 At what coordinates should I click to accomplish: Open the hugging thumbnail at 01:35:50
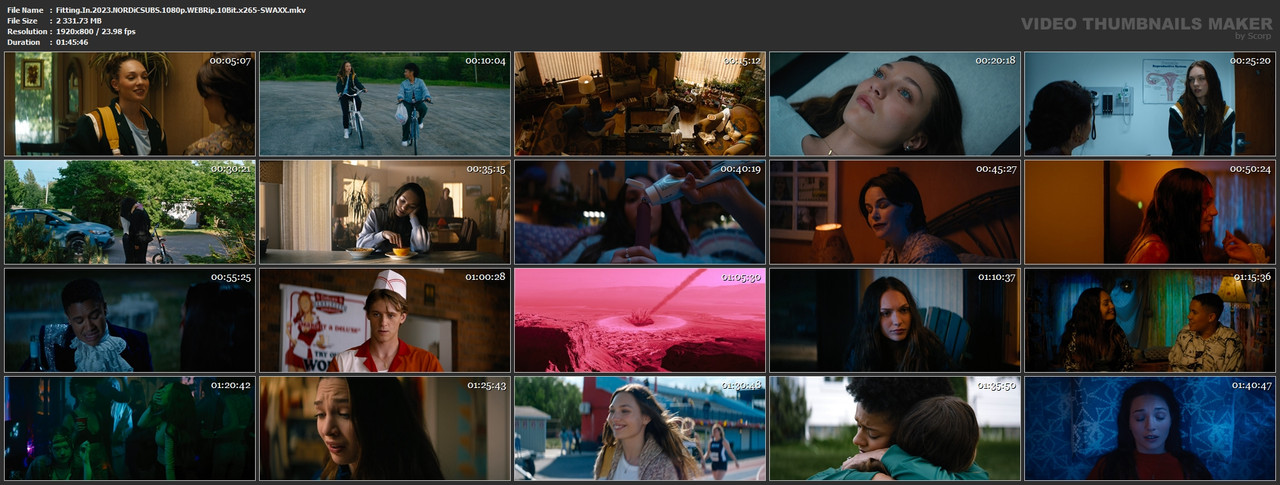tap(895, 428)
